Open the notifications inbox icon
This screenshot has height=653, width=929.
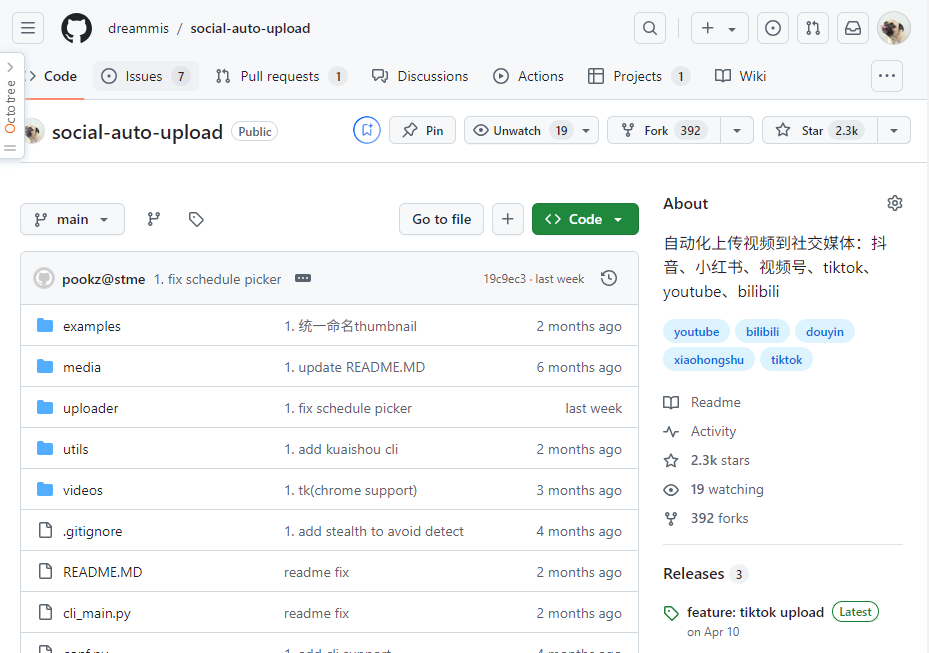[853, 28]
